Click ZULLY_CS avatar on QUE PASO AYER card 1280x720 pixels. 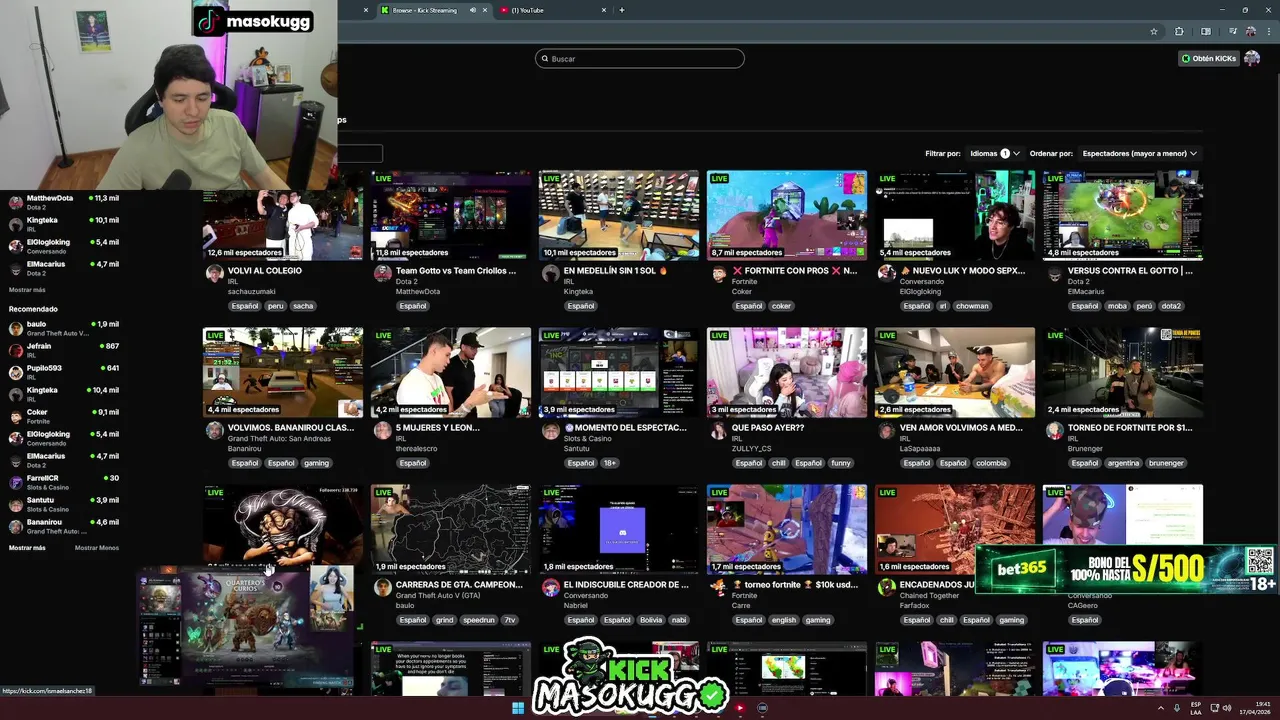(718, 430)
